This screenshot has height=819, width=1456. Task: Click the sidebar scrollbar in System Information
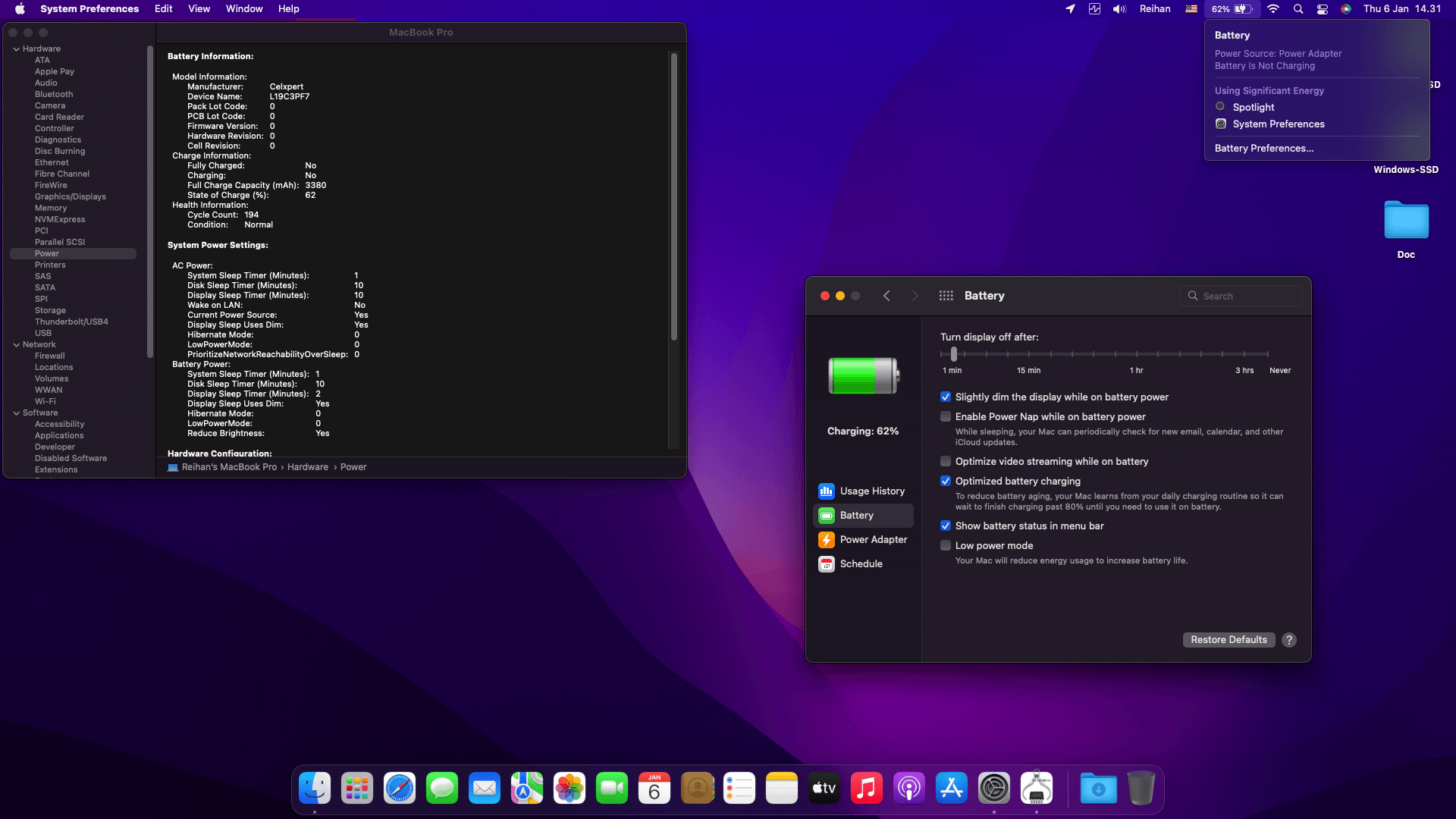pos(150,201)
